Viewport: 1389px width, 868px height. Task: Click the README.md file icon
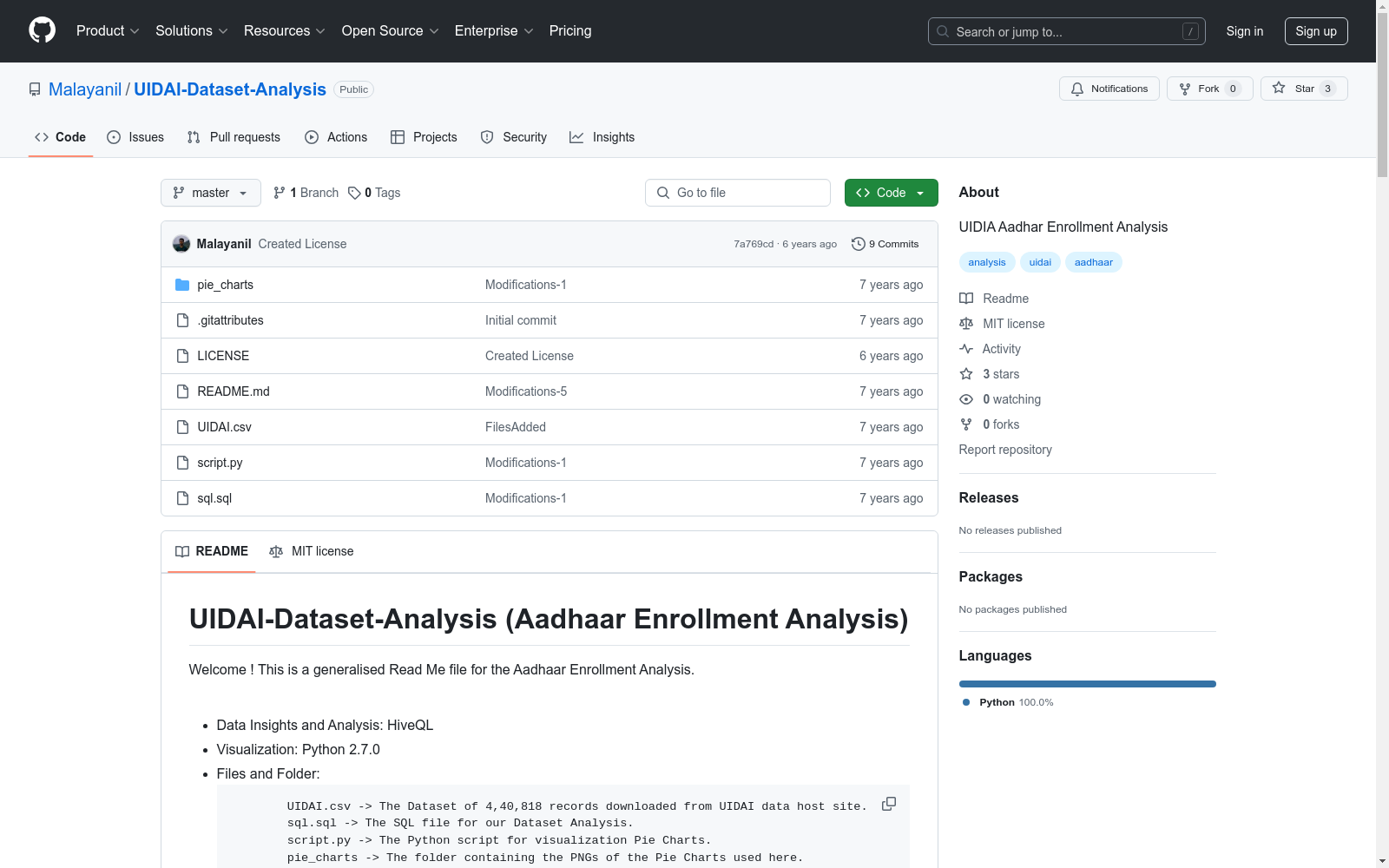click(x=182, y=391)
